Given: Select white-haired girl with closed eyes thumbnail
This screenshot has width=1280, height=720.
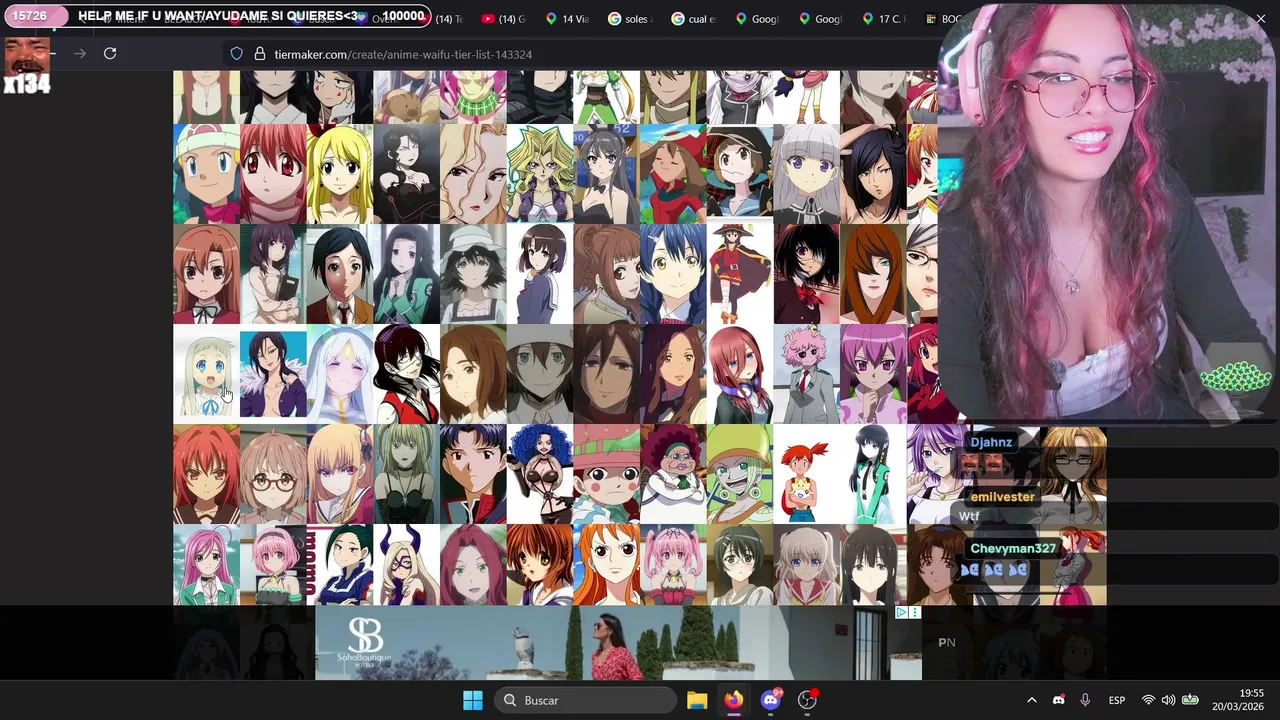Looking at the screenshot, I should coord(339,374).
